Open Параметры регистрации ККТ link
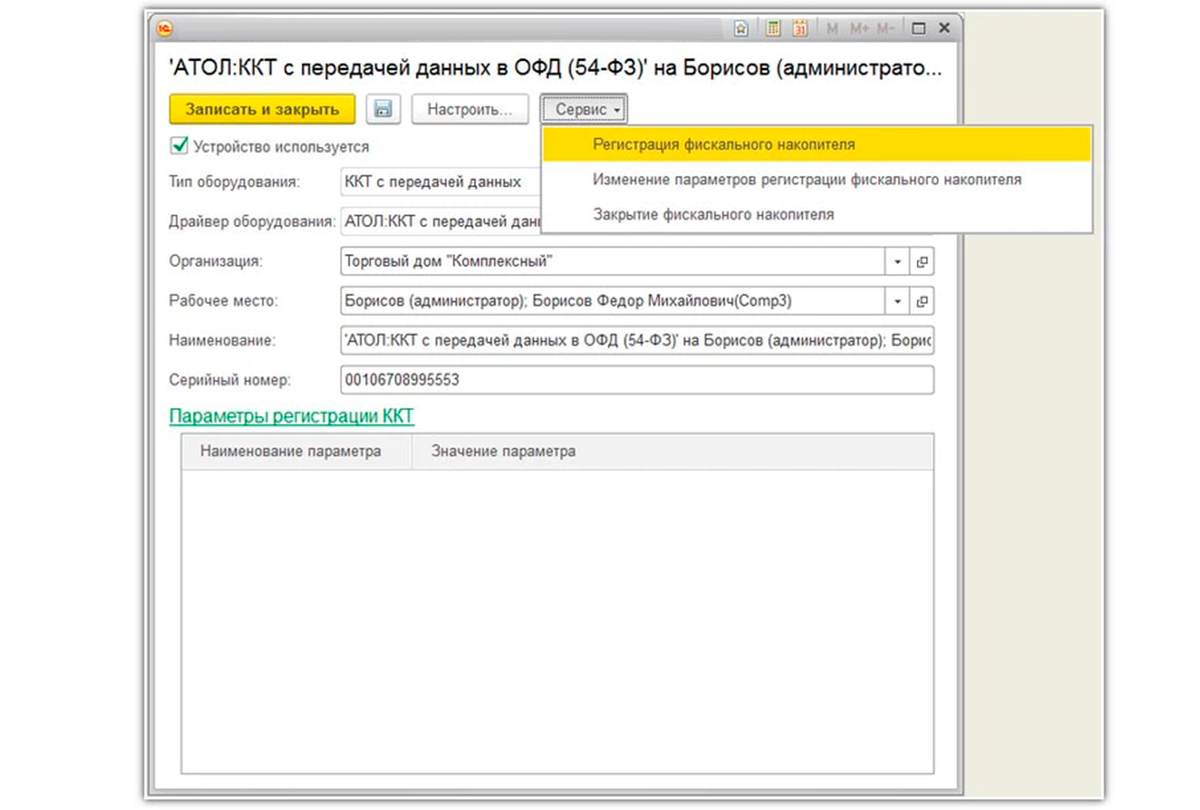1200x810 pixels. (x=292, y=416)
